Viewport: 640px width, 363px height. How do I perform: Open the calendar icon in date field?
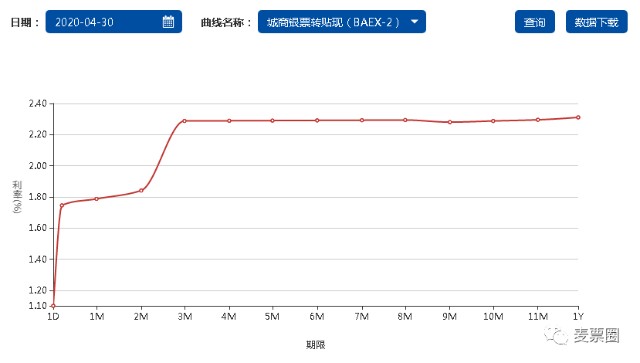pos(168,22)
